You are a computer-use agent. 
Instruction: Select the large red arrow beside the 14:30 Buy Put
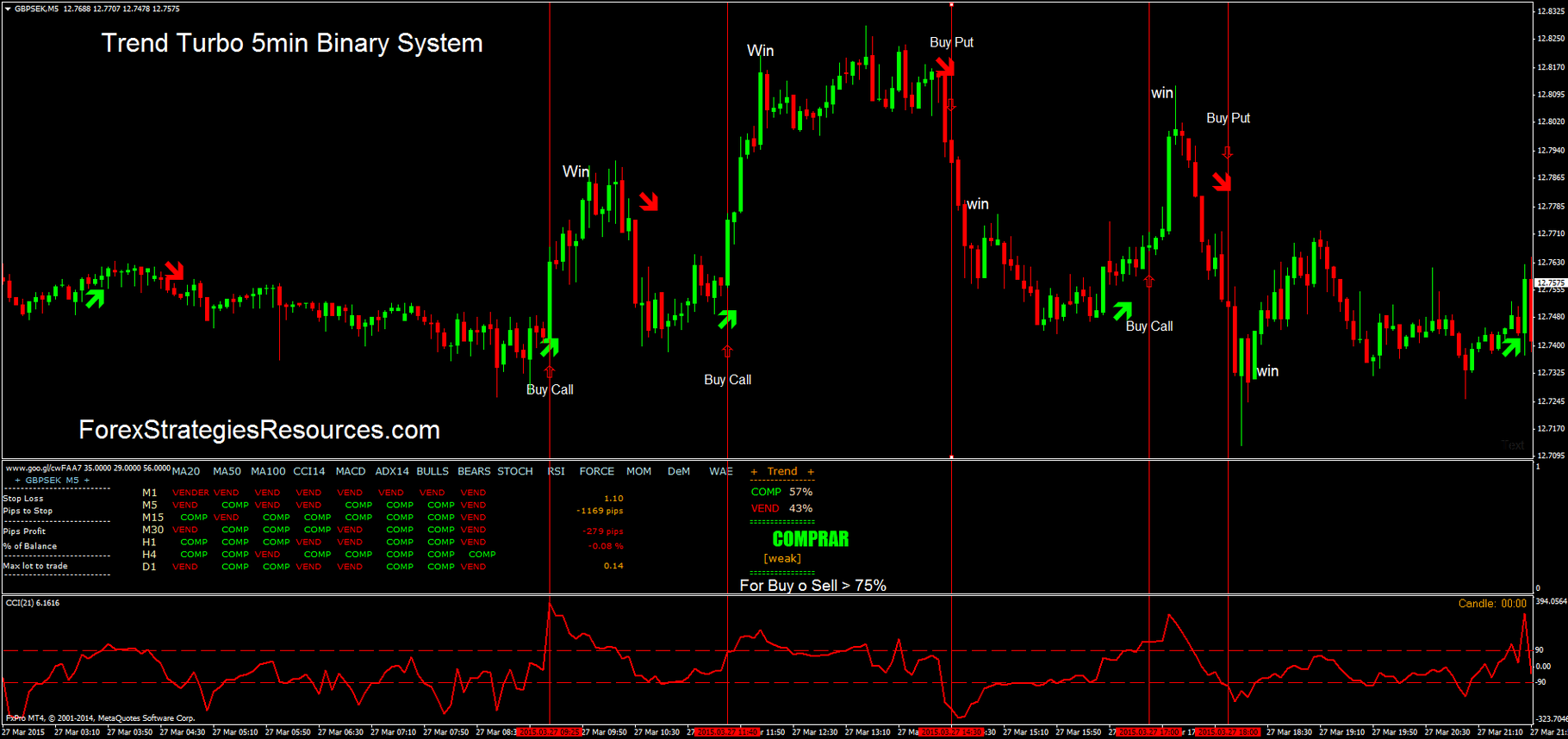coord(945,67)
